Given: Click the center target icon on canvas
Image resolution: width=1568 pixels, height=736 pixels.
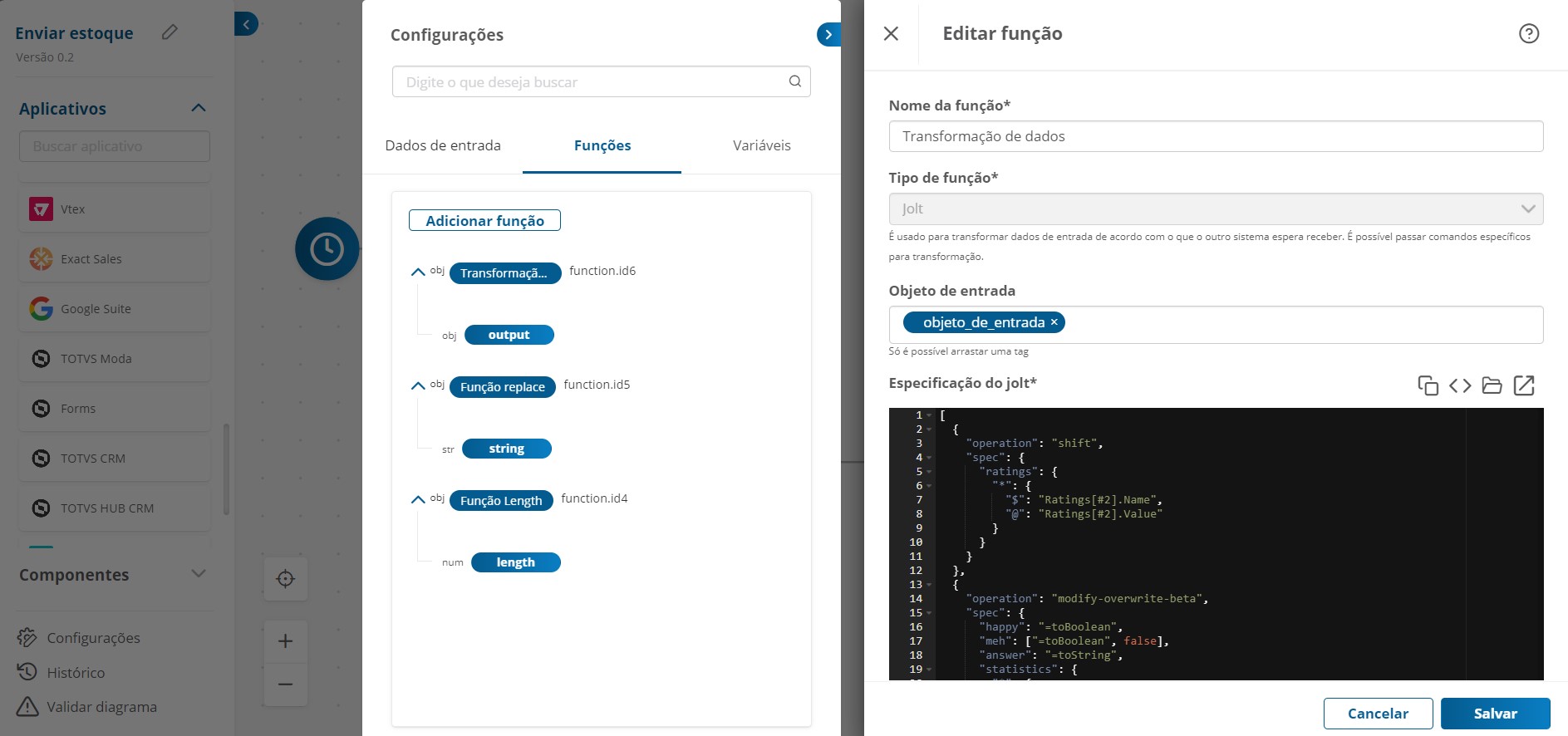Looking at the screenshot, I should point(285,579).
